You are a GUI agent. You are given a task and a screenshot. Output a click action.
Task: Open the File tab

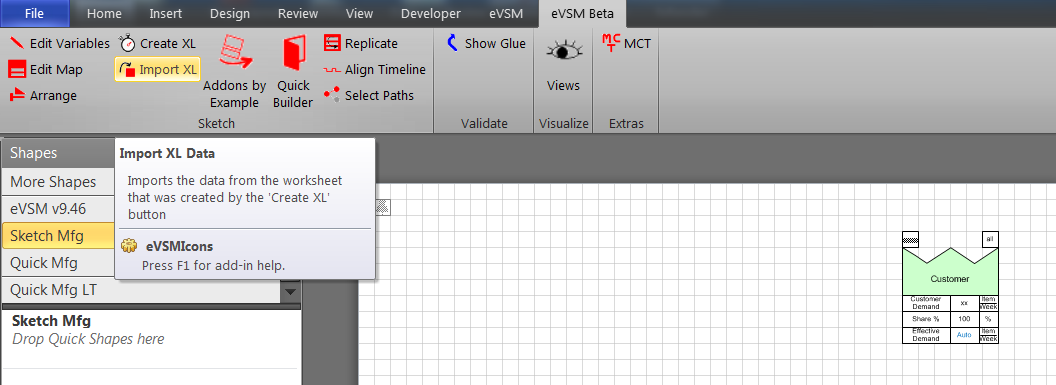point(34,13)
